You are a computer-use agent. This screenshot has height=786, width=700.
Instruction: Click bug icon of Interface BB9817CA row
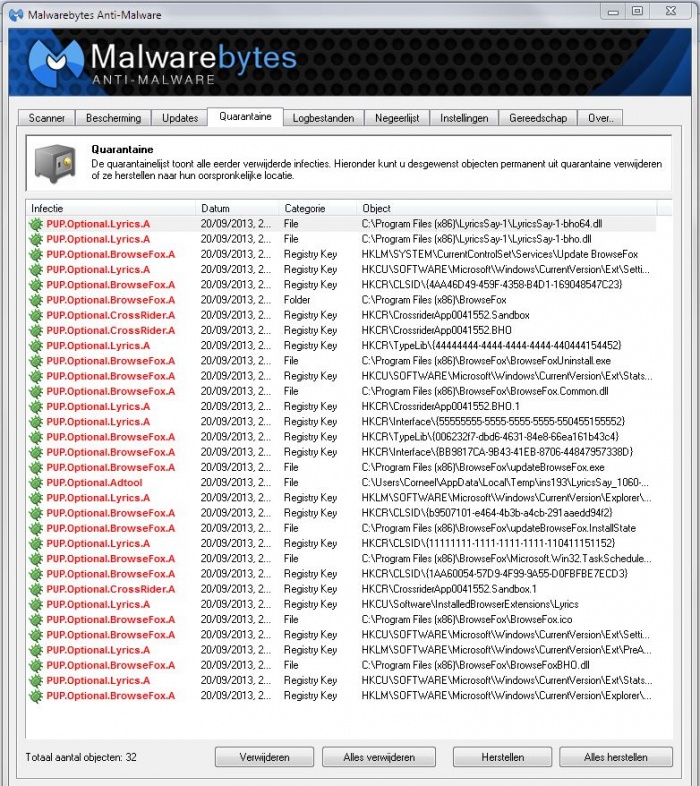pyautogui.click(x=36, y=452)
